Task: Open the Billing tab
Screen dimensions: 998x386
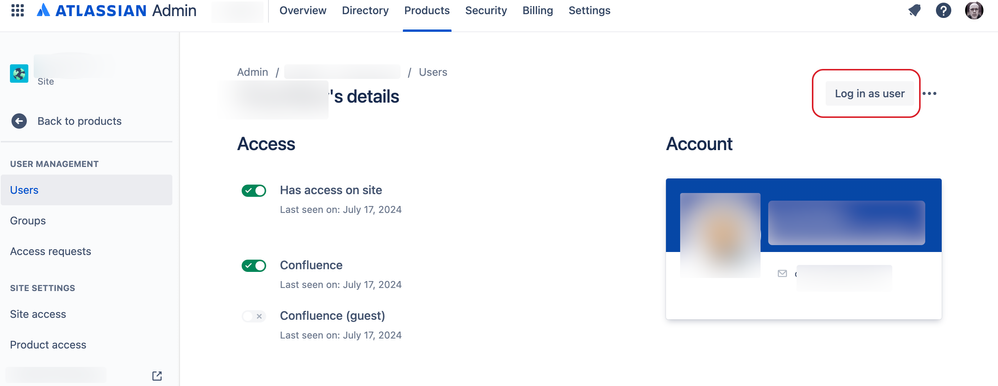Action: pyautogui.click(x=538, y=10)
